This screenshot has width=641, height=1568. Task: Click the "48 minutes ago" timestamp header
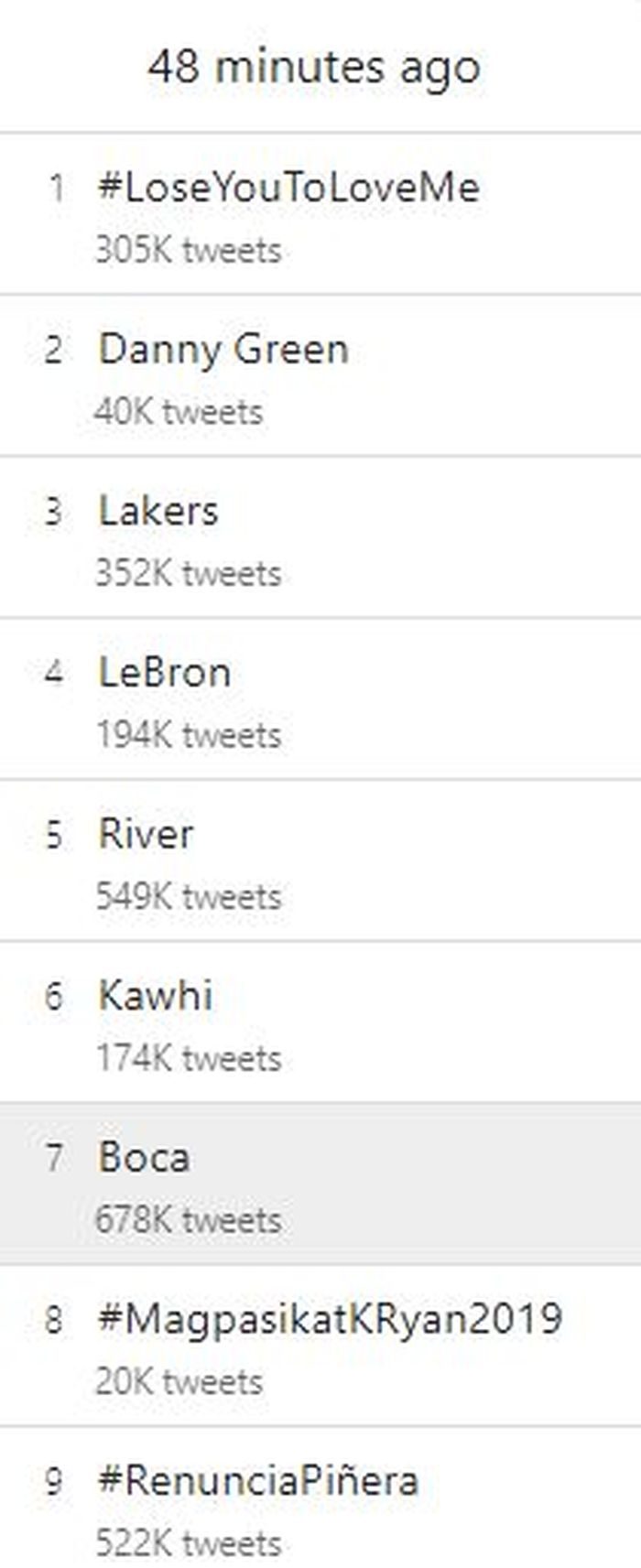pos(314,68)
